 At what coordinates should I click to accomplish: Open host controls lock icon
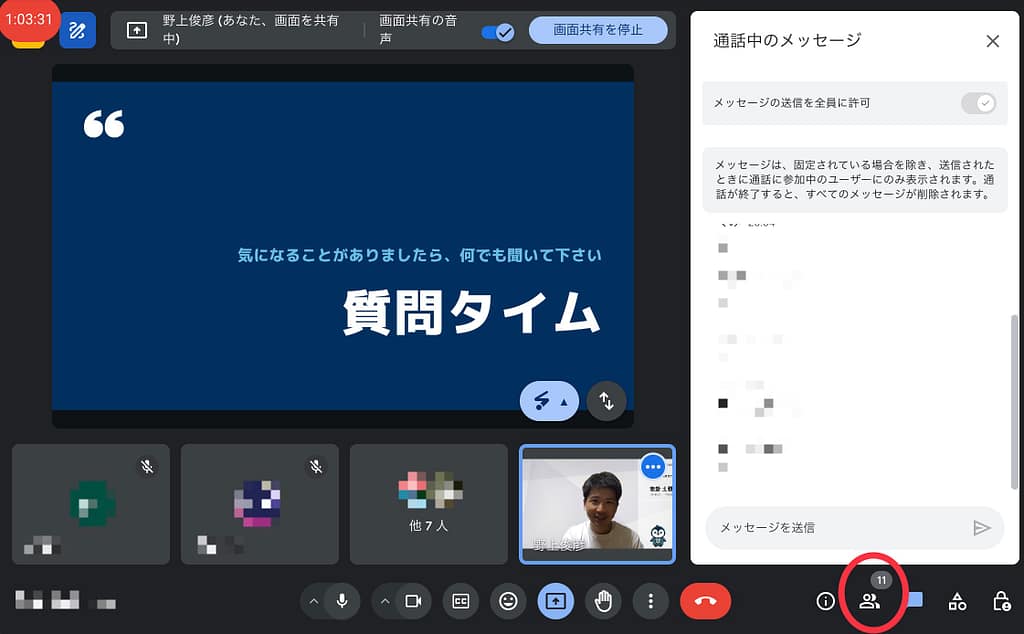tap(1001, 601)
